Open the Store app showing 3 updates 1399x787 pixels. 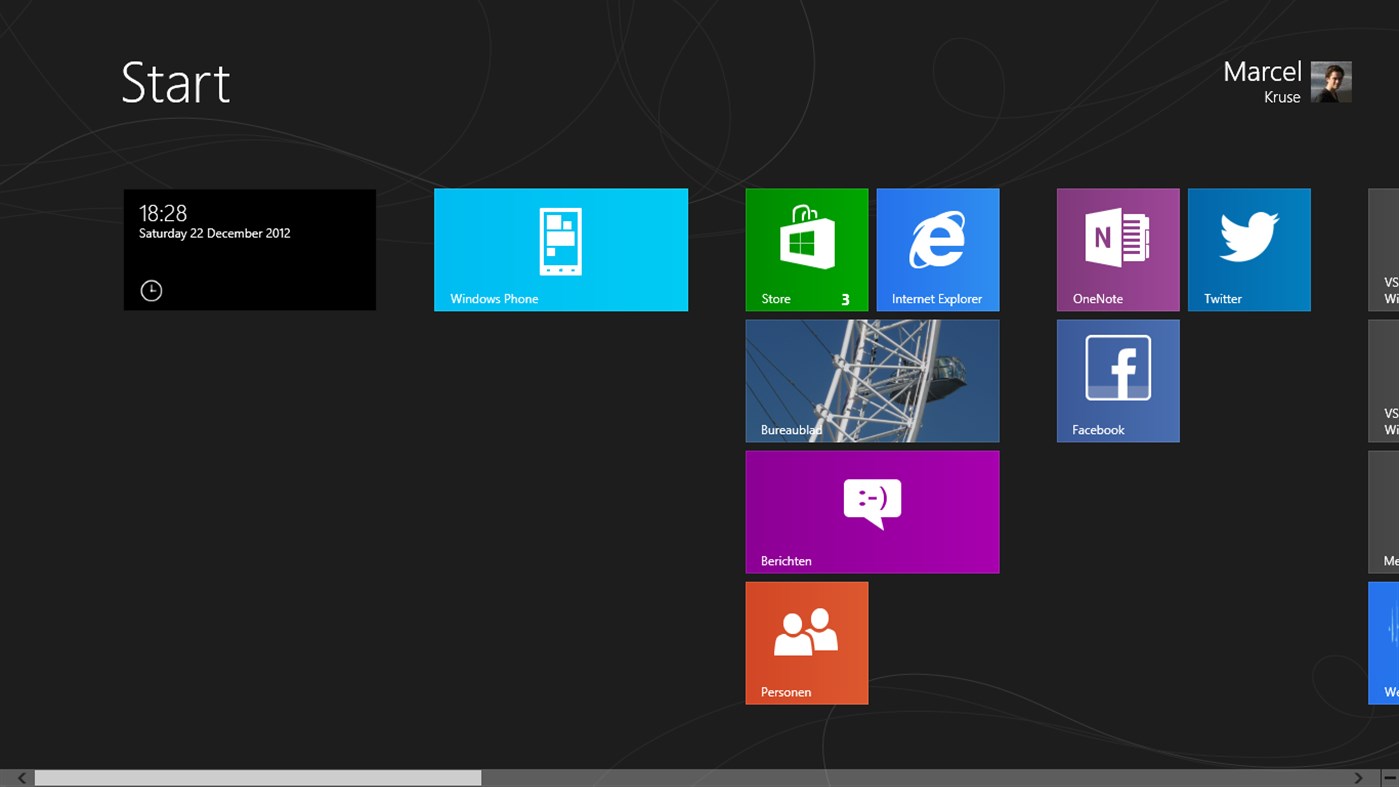coord(806,249)
